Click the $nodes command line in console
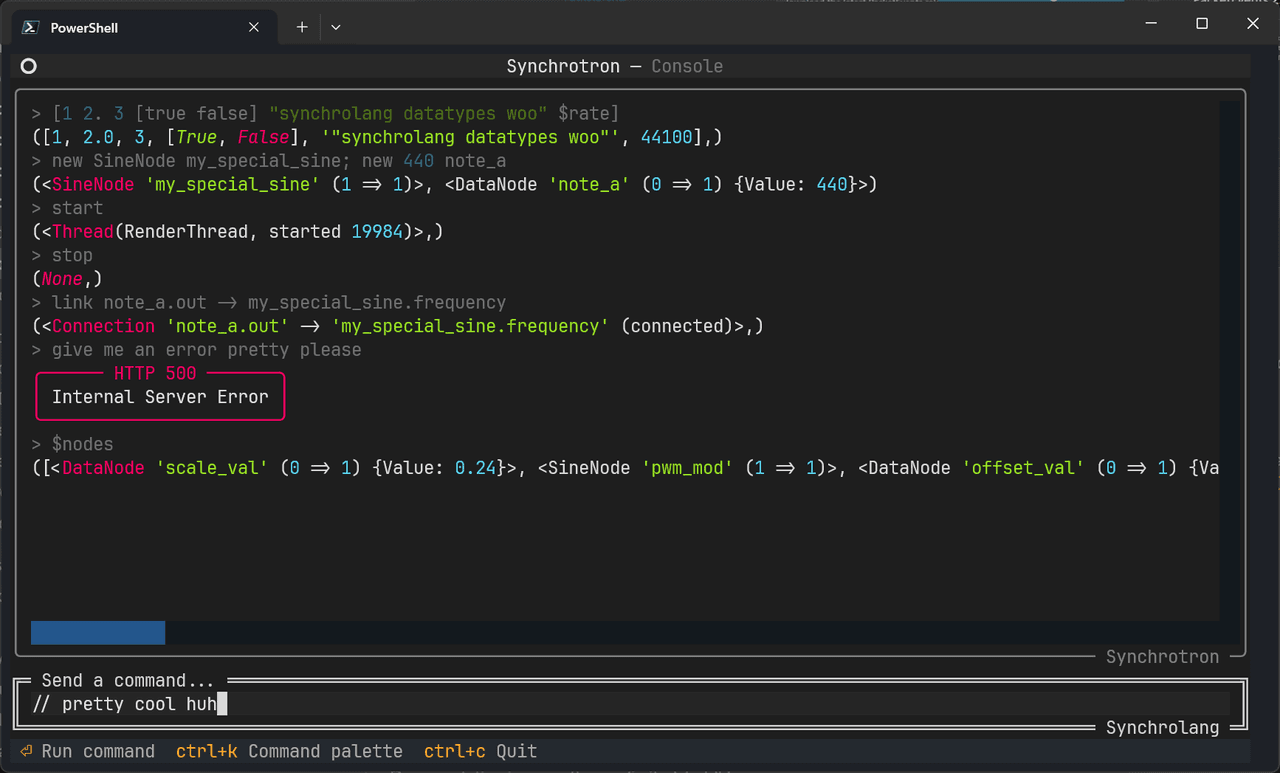This screenshot has height=773, width=1280. [82, 444]
